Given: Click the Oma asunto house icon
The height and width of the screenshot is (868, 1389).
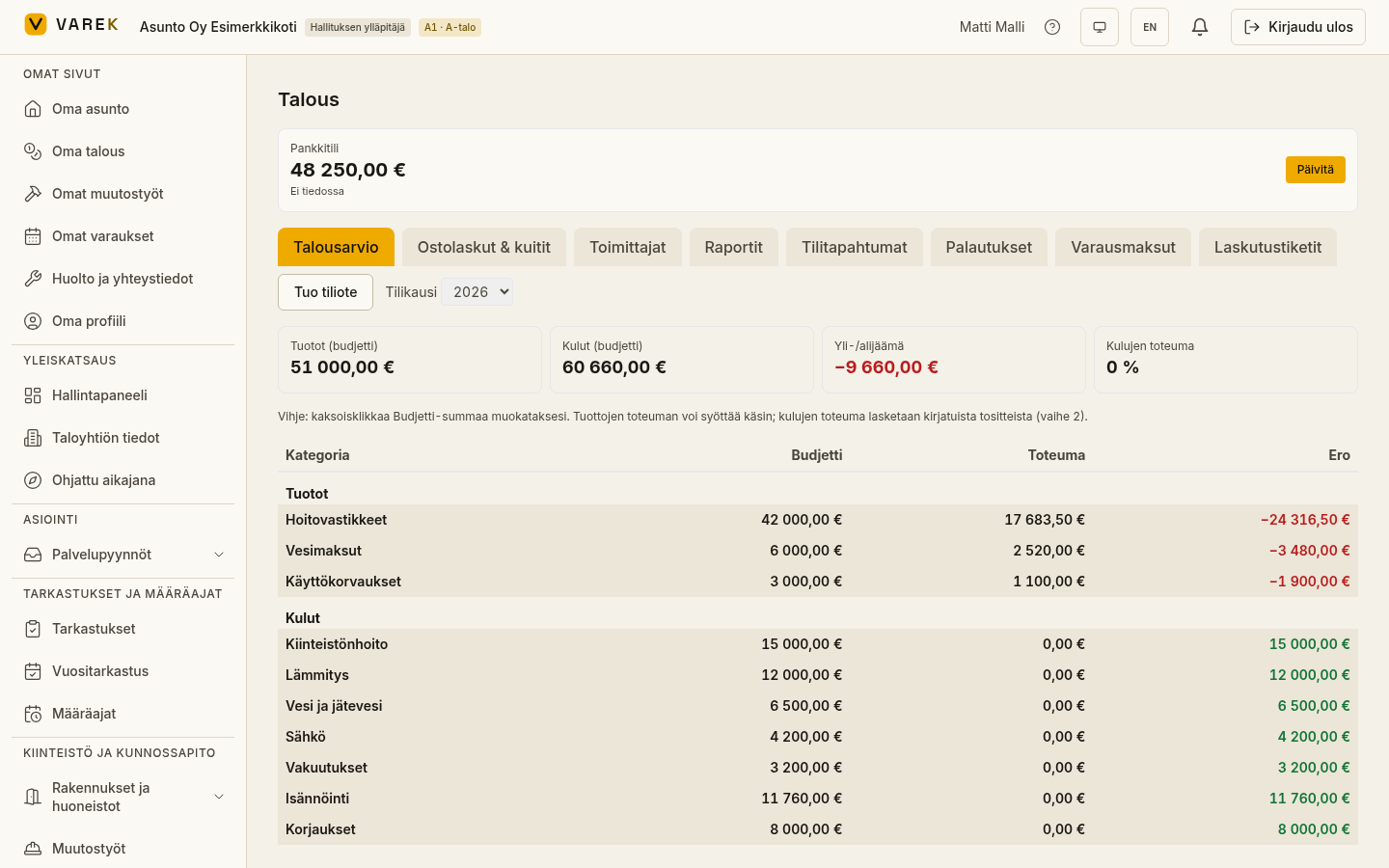Looking at the screenshot, I should [x=33, y=109].
